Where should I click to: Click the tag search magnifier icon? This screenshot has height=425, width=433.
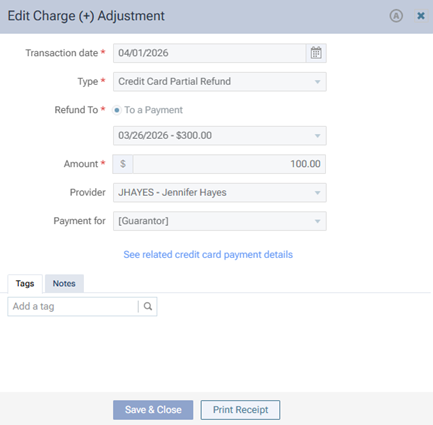coord(148,306)
